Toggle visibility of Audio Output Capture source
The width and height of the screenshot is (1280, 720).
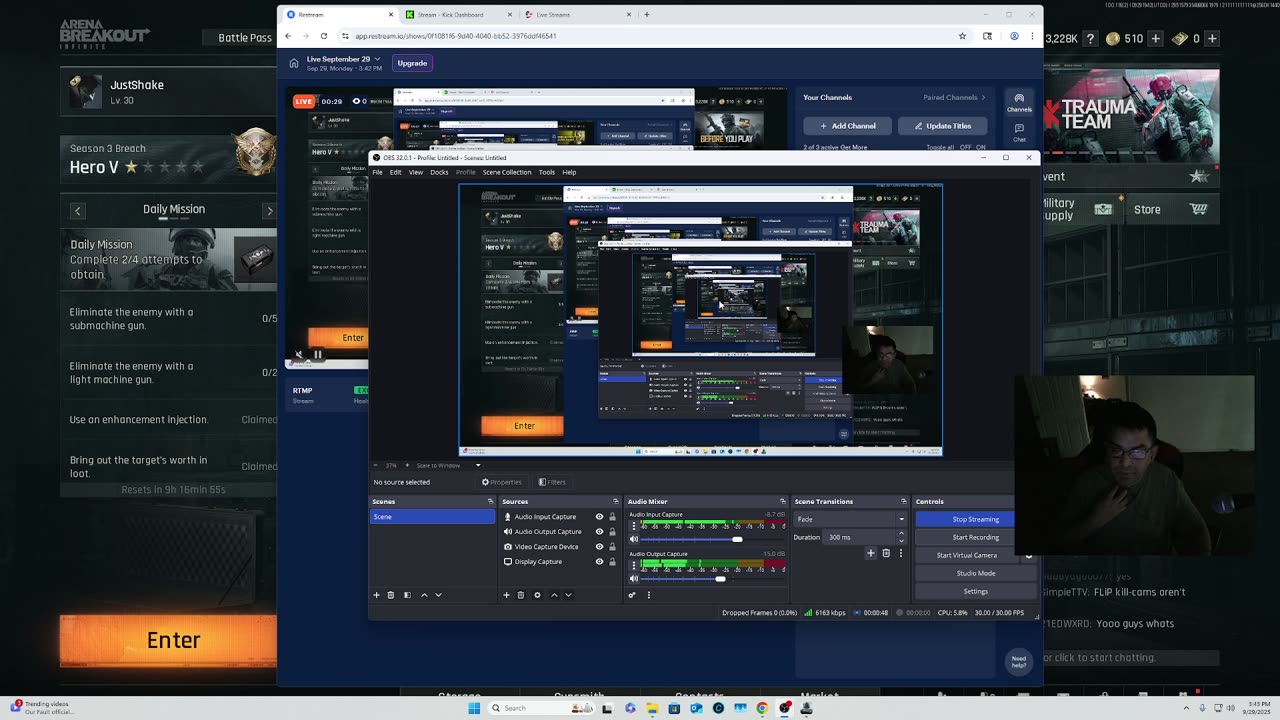599,532
